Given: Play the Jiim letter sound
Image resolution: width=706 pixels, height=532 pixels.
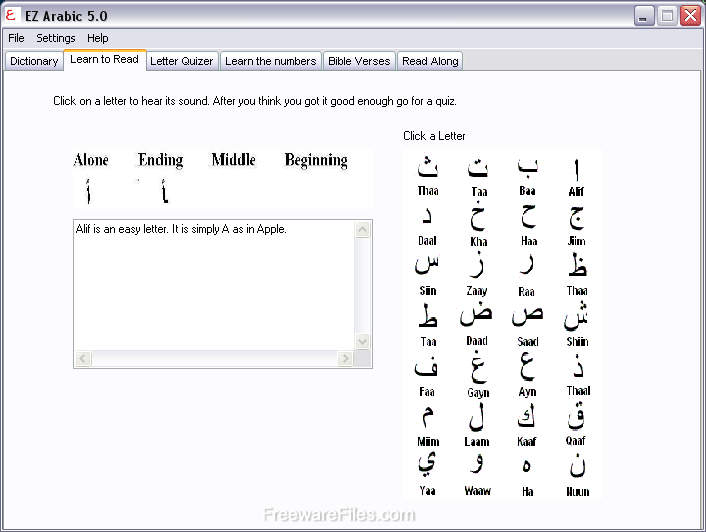Looking at the screenshot, I should [x=577, y=218].
